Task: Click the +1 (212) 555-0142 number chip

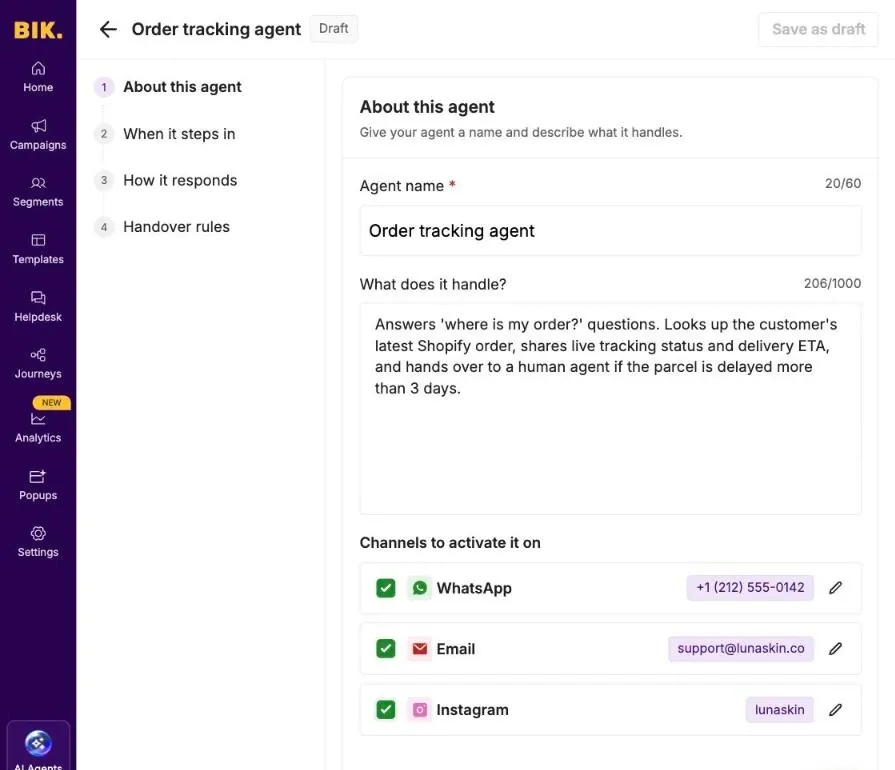Action: [x=750, y=587]
